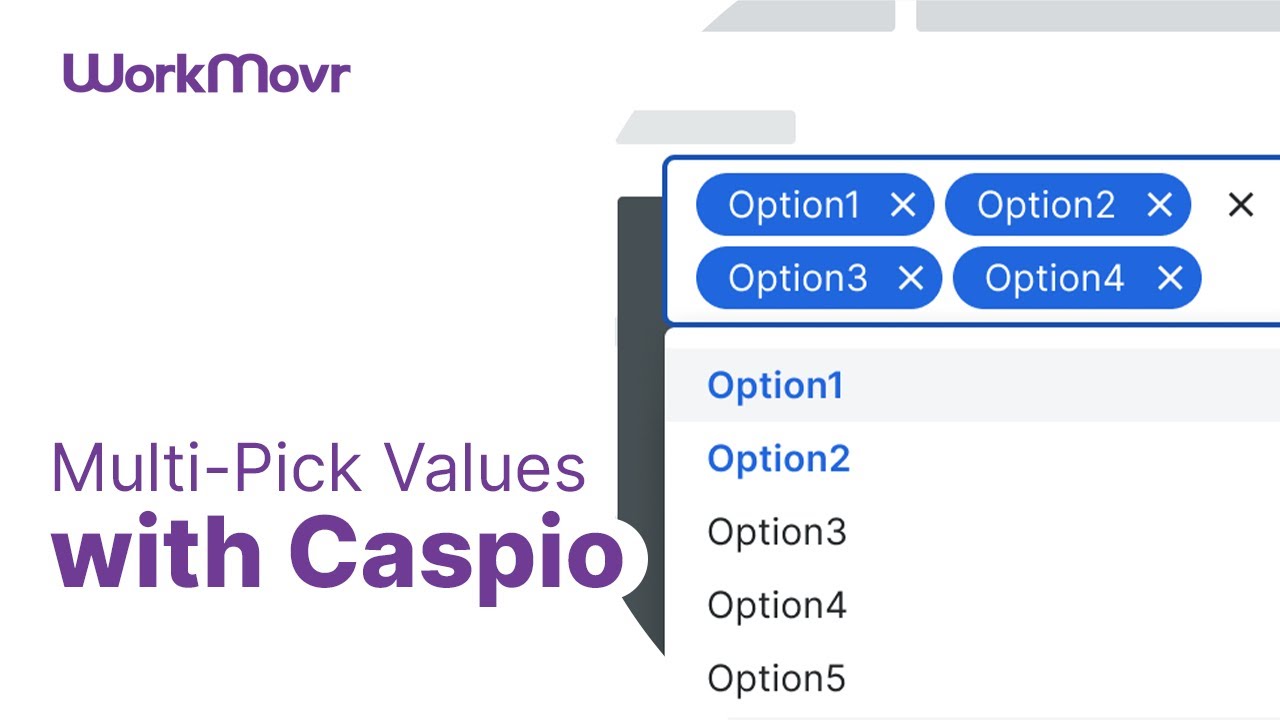Focus the empty area of the multi-select field
Viewport: 1280px width, 720px height.
(1240, 278)
